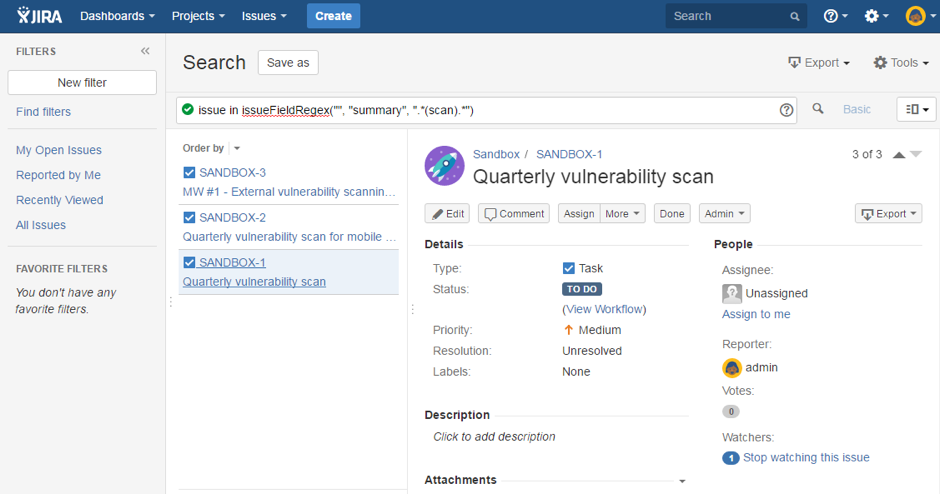The height and width of the screenshot is (494, 940).
Task: Collapse the Filters sidebar with double chevron
Action: pyautogui.click(x=145, y=51)
